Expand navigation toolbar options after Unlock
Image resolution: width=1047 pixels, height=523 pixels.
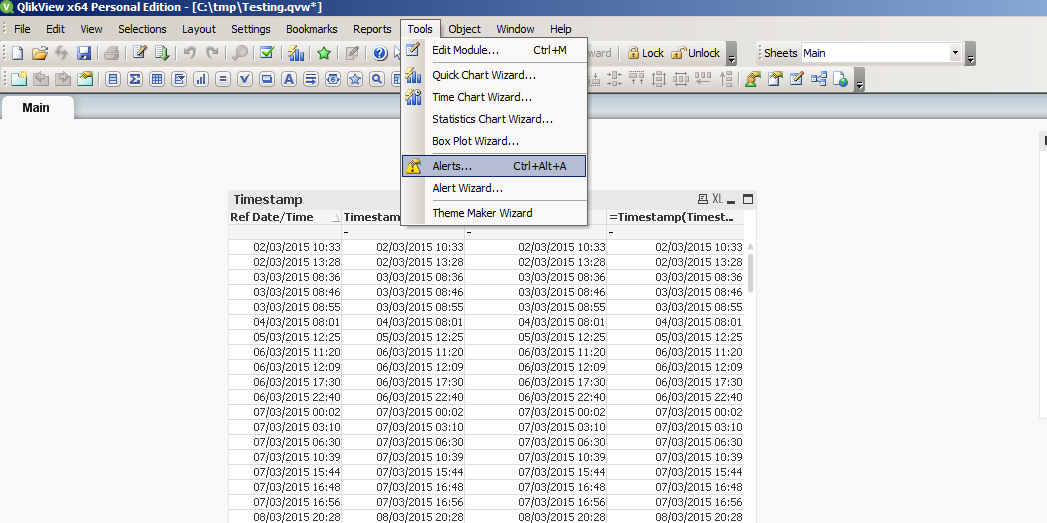732,54
